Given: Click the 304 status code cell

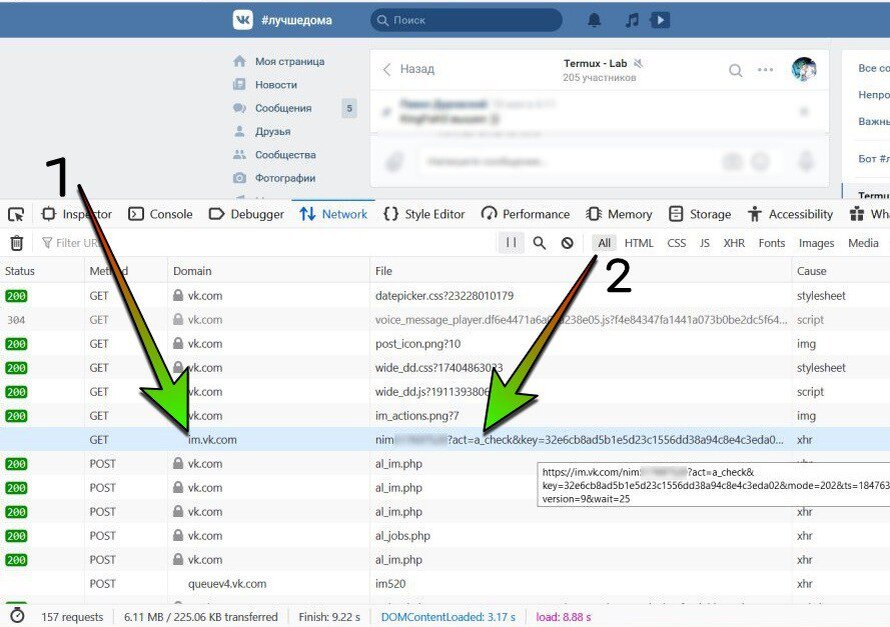Looking at the screenshot, I should pos(16,320).
